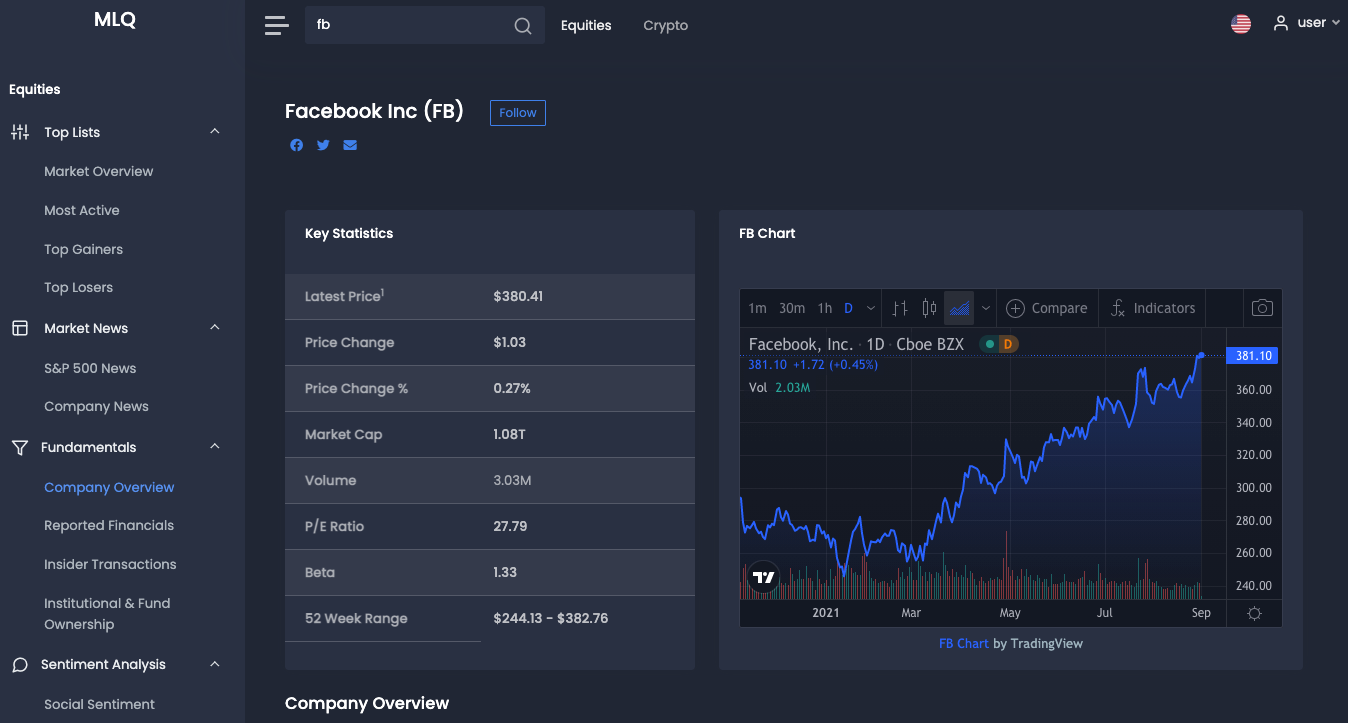The image size is (1348, 723).
Task: Share on Twitter icon
Action: pyautogui.click(x=323, y=145)
